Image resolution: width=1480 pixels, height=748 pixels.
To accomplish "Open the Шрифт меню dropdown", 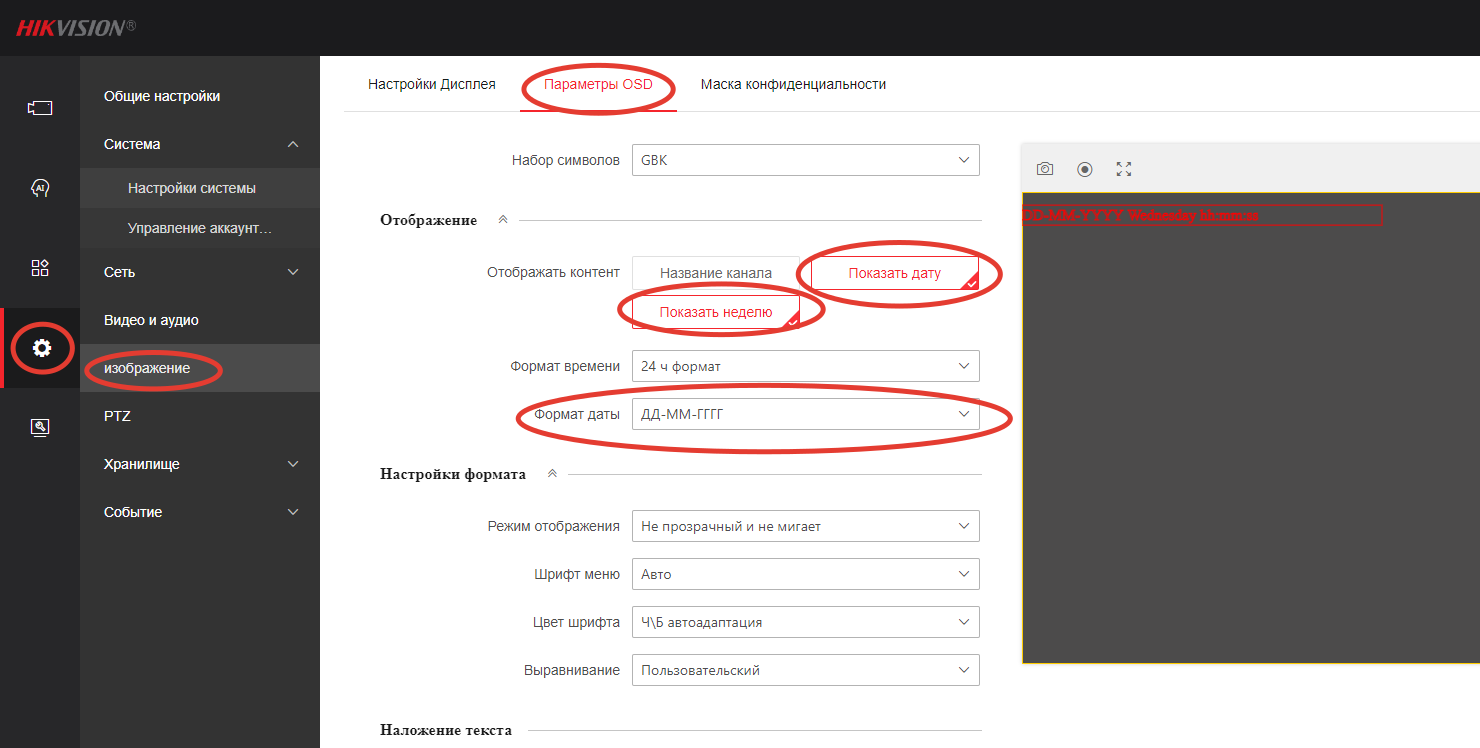I will click(806, 574).
